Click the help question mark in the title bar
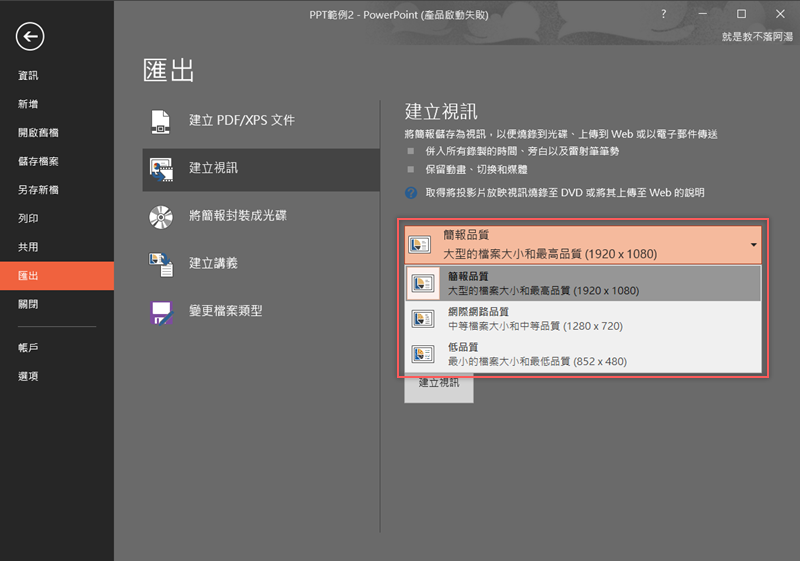 [663, 14]
